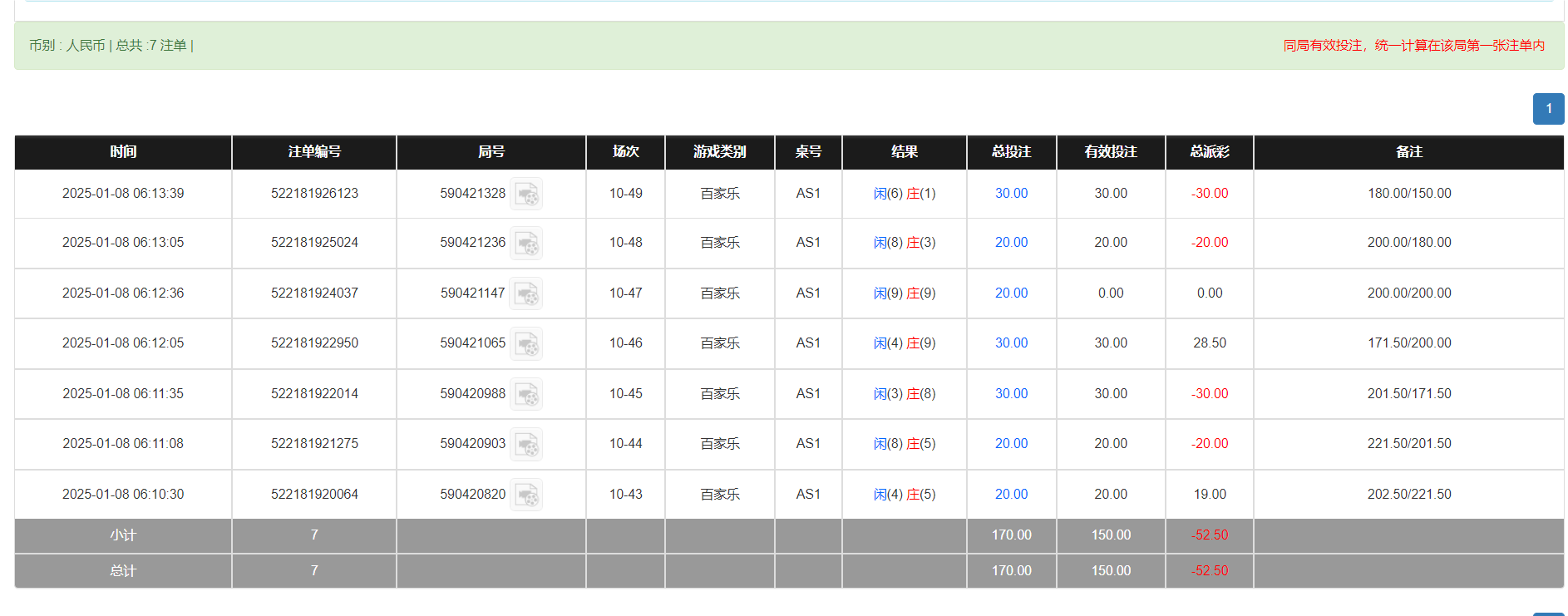
Task: Open video replay icon for round 590420988
Action: tap(526, 394)
